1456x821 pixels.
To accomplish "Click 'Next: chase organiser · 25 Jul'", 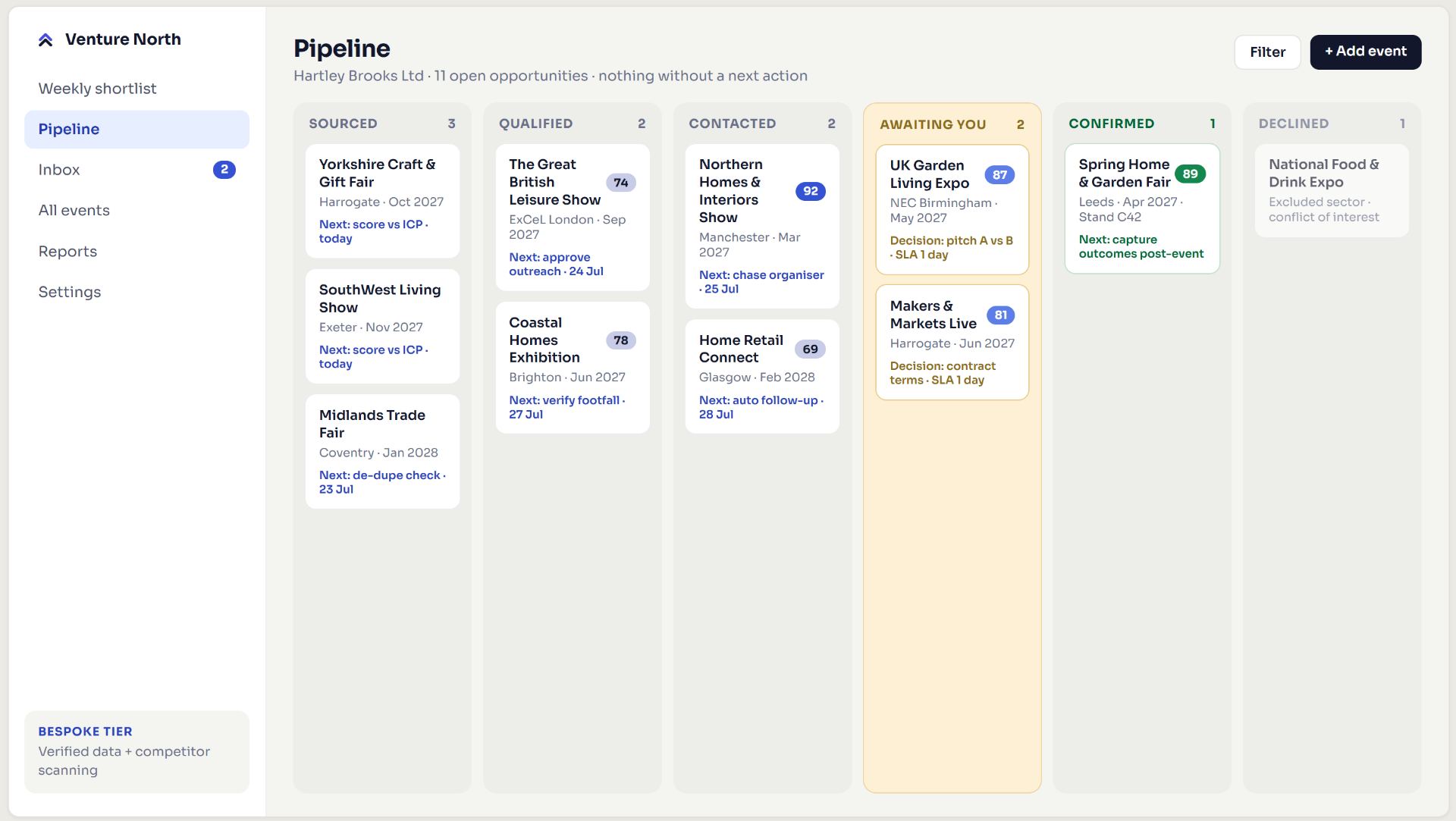I will (761, 282).
